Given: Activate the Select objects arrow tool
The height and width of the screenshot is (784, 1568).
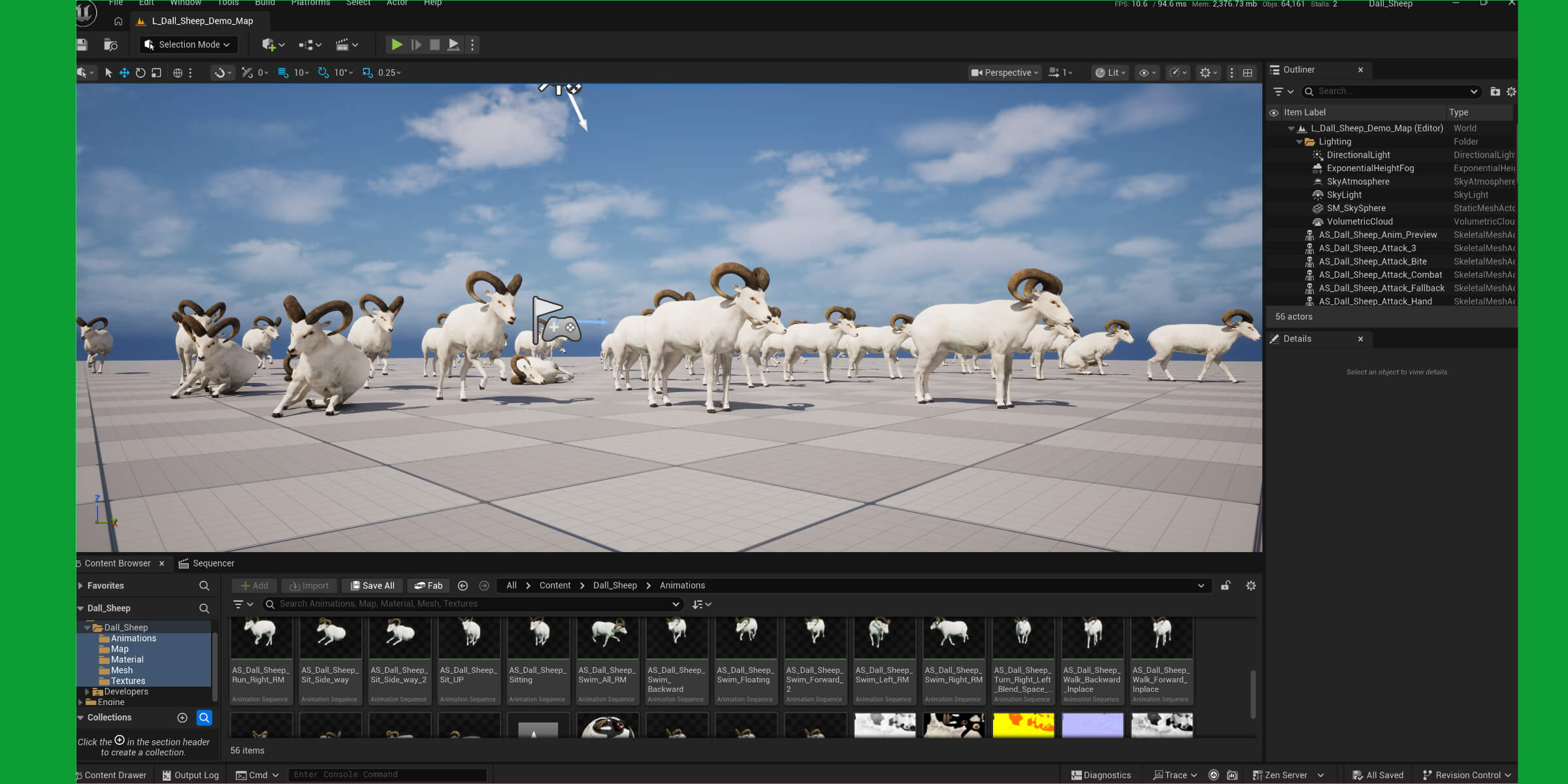Looking at the screenshot, I should (x=108, y=73).
